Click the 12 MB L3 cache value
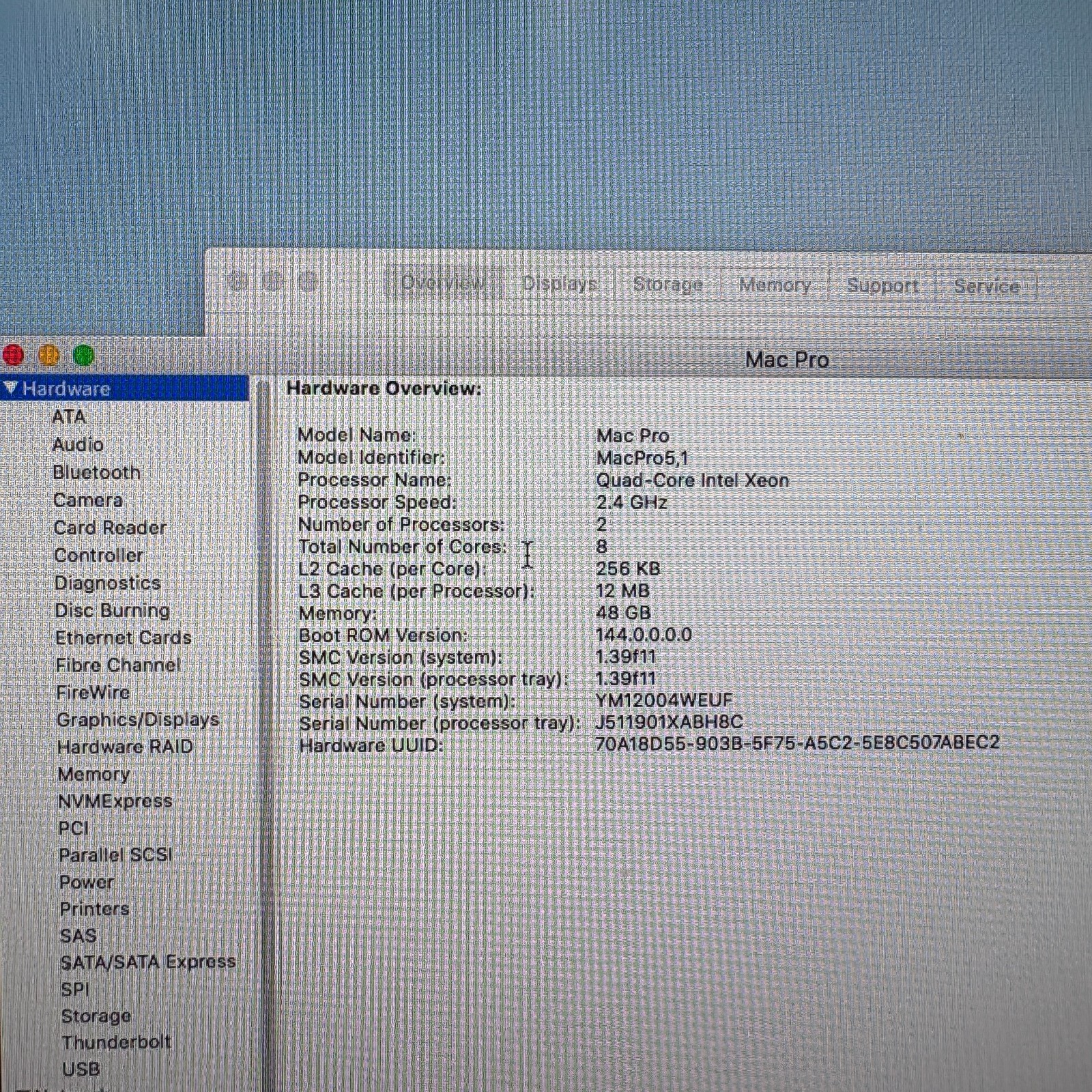The image size is (1092, 1092). (x=622, y=590)
